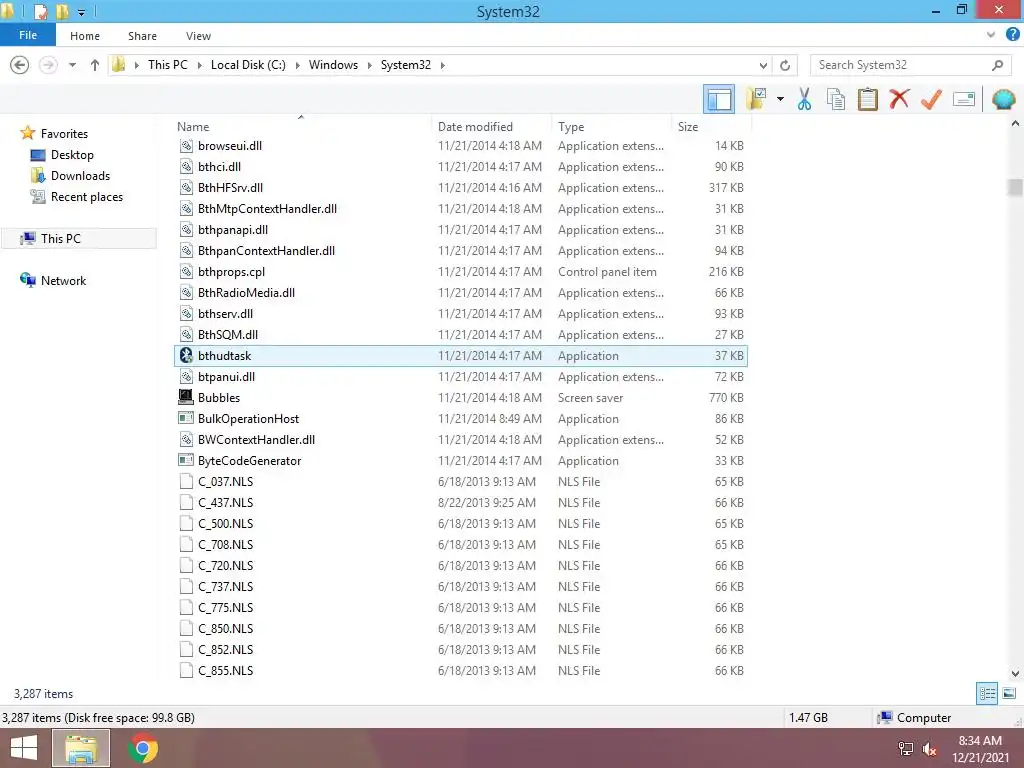Click the Properties icon in quick access toolbar
This screenshot has width=1024, height=768.
[40, 11]
